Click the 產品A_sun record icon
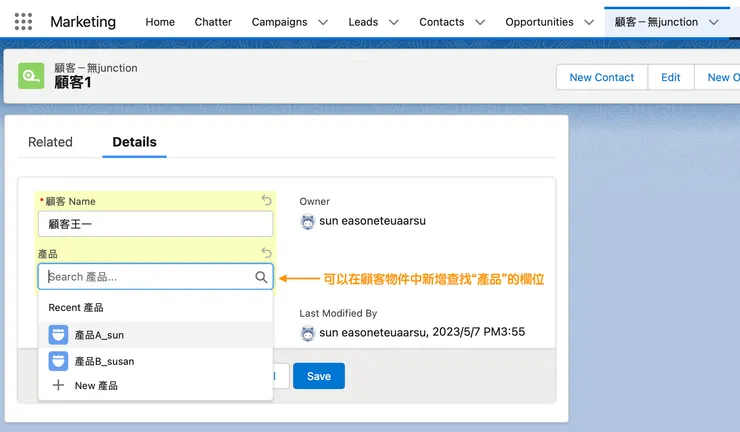Viewport: 740px width, 432px height. click(58, 335)
